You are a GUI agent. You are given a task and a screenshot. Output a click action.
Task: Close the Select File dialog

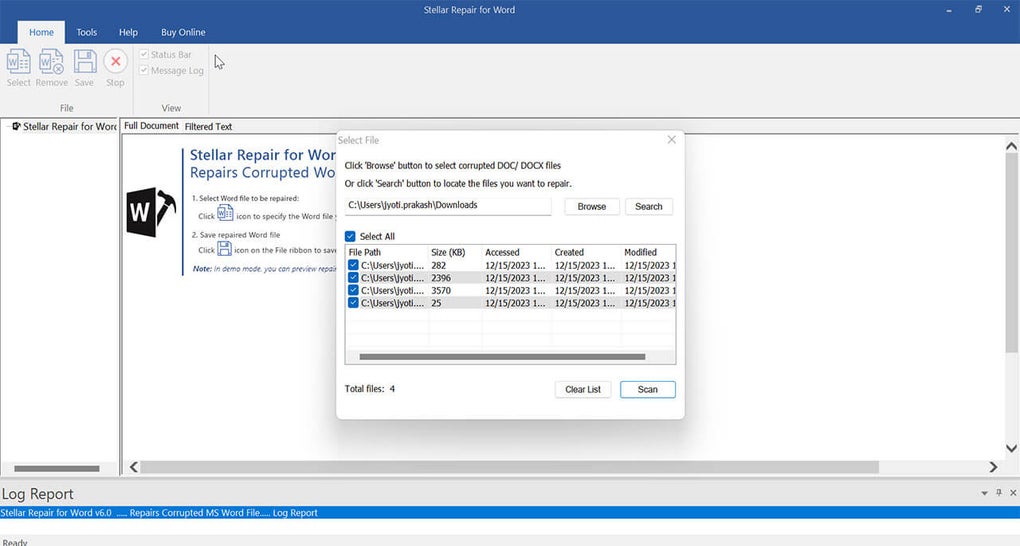tap(671, 140)
